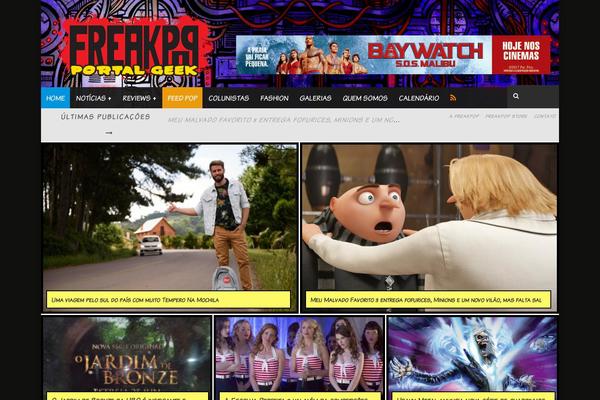Open the FreakPop Store link
The width and height of the screenshot is (600, 400).
tap(506, 116)
